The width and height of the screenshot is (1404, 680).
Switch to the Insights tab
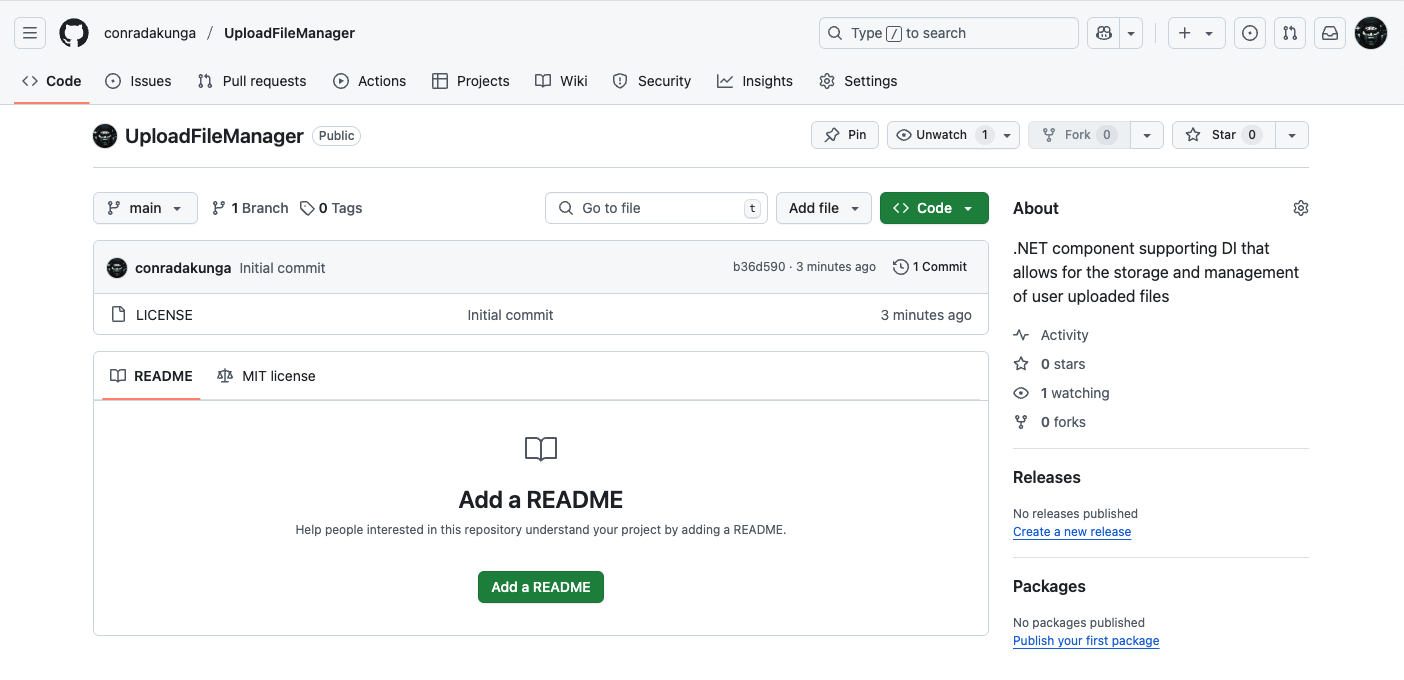click(755, 81)
